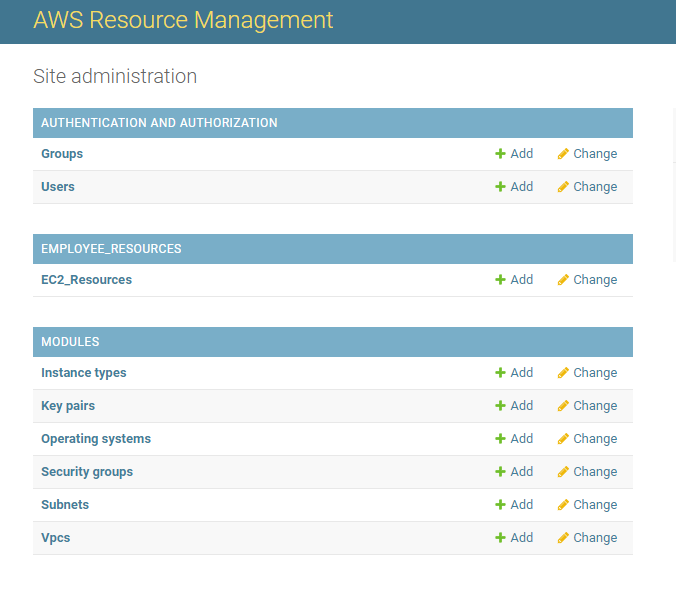Click the pencil icon in Security groups row
This screenshot has height=612, width=676.
[563, 471]
